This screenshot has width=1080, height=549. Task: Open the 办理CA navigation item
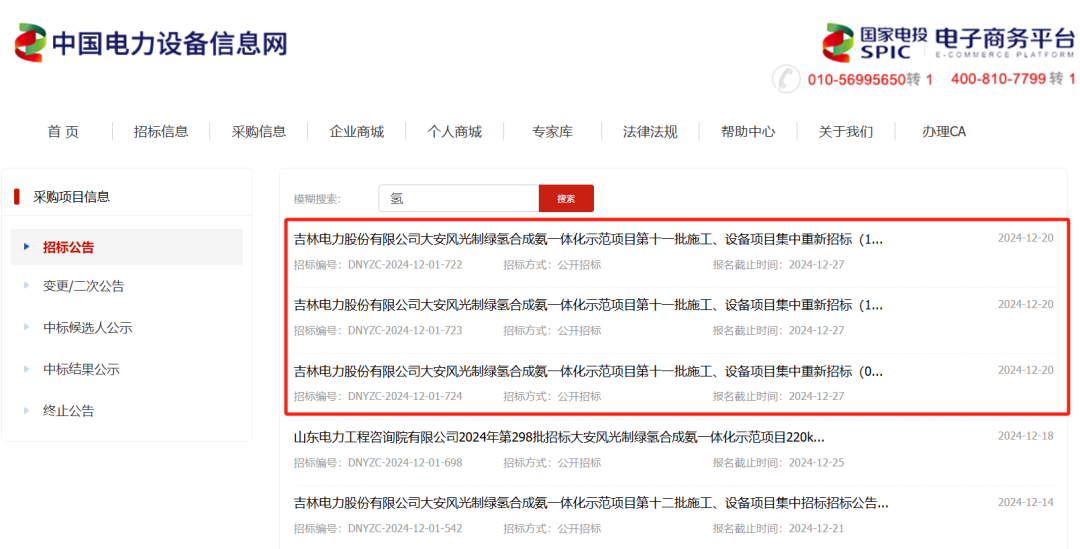click(944, 132)
